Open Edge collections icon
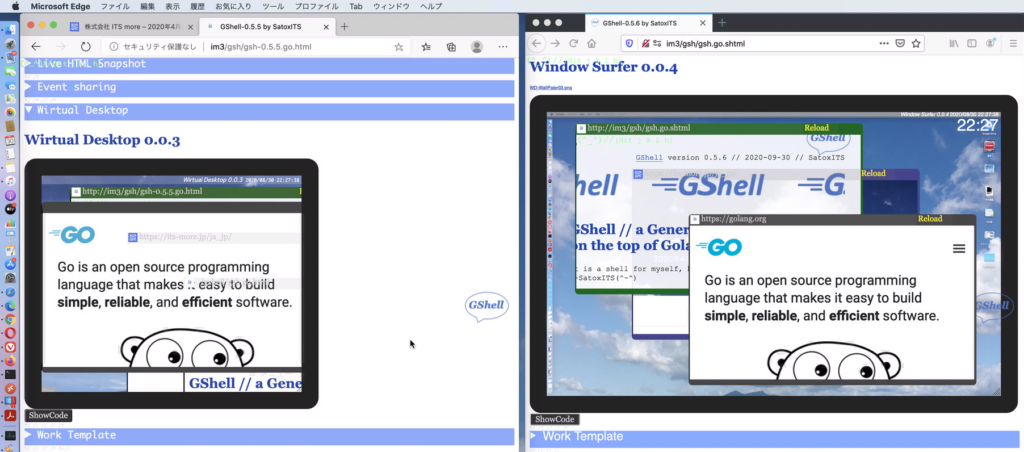 click(452, 46)
